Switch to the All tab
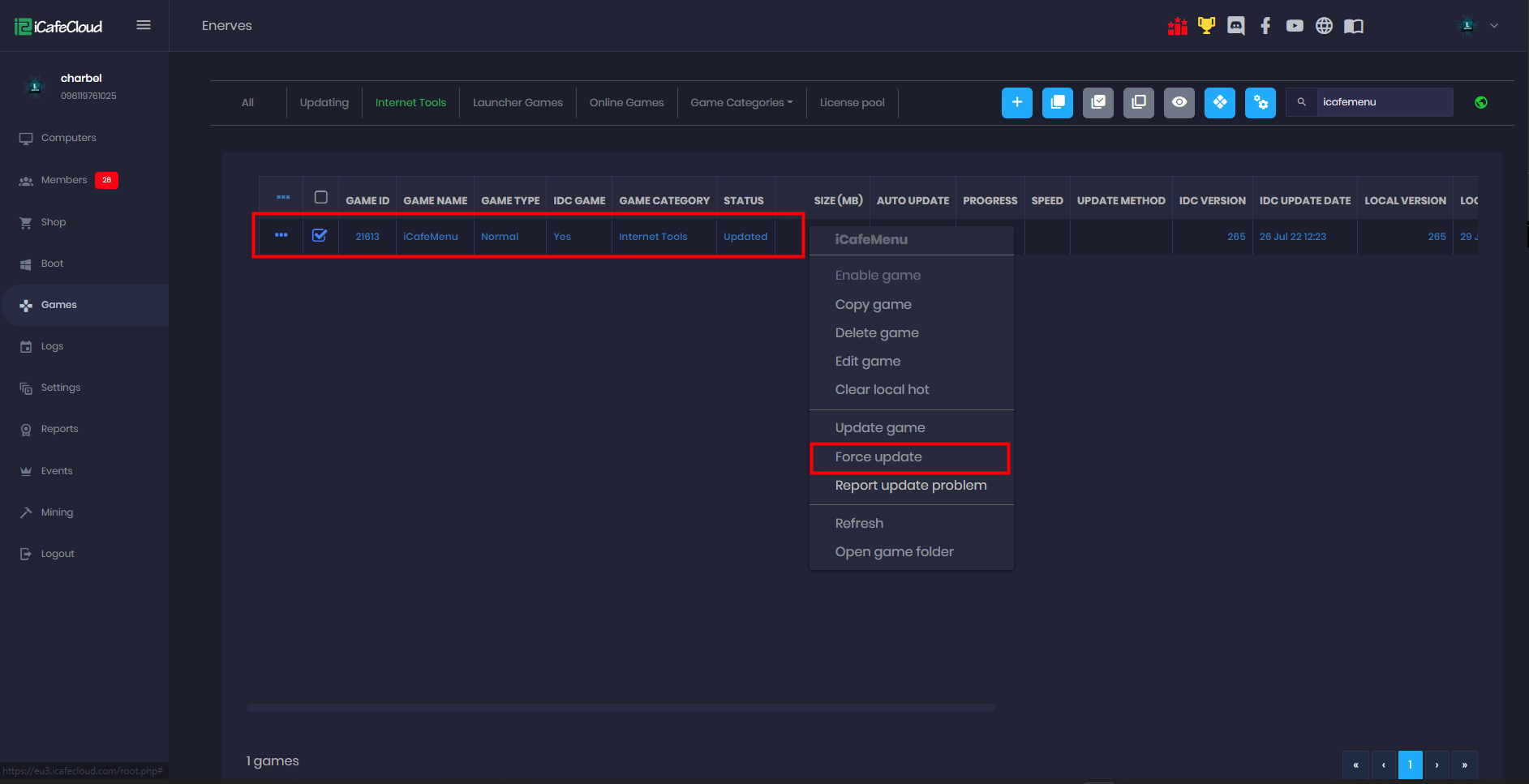1529x784 pixels. tap(248, 102)
